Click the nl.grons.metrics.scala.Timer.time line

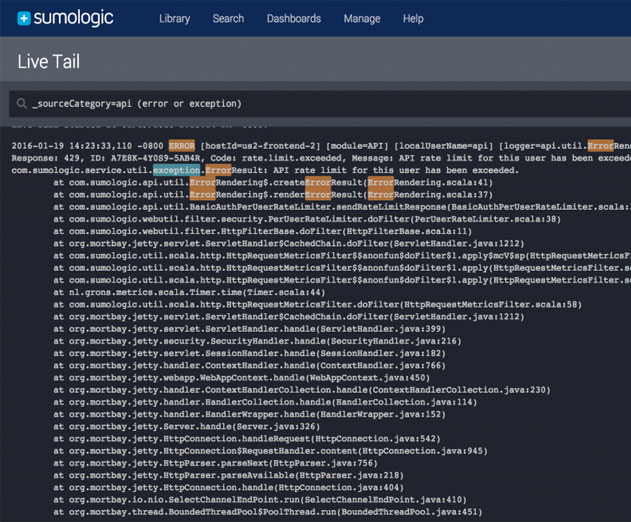tap(189, 292)
